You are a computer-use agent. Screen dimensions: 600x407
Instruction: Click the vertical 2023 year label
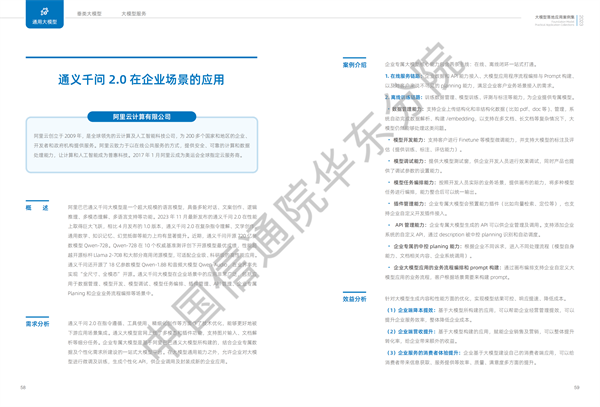point(581,20)
